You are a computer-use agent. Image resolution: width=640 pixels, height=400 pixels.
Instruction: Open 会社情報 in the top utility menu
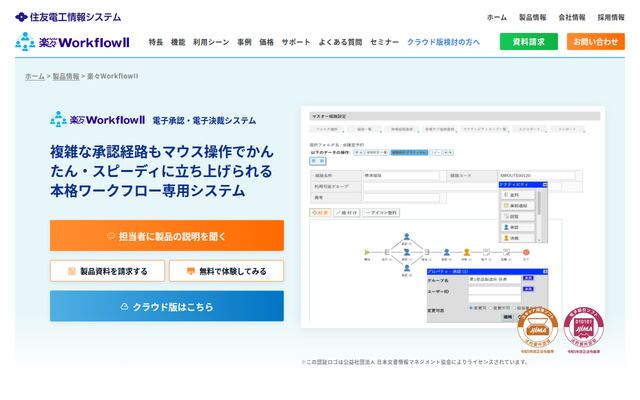pyautogui.click(x=572, y=17)
